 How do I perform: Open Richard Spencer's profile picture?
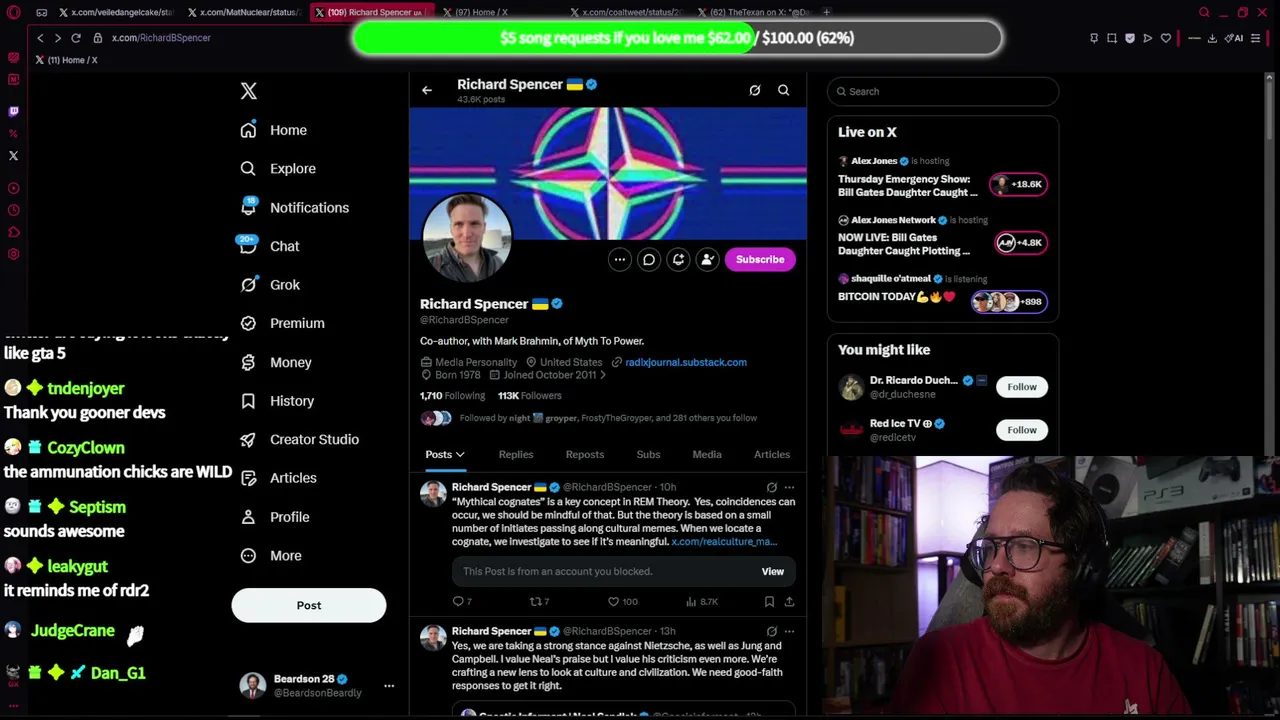tap(467, 237)
